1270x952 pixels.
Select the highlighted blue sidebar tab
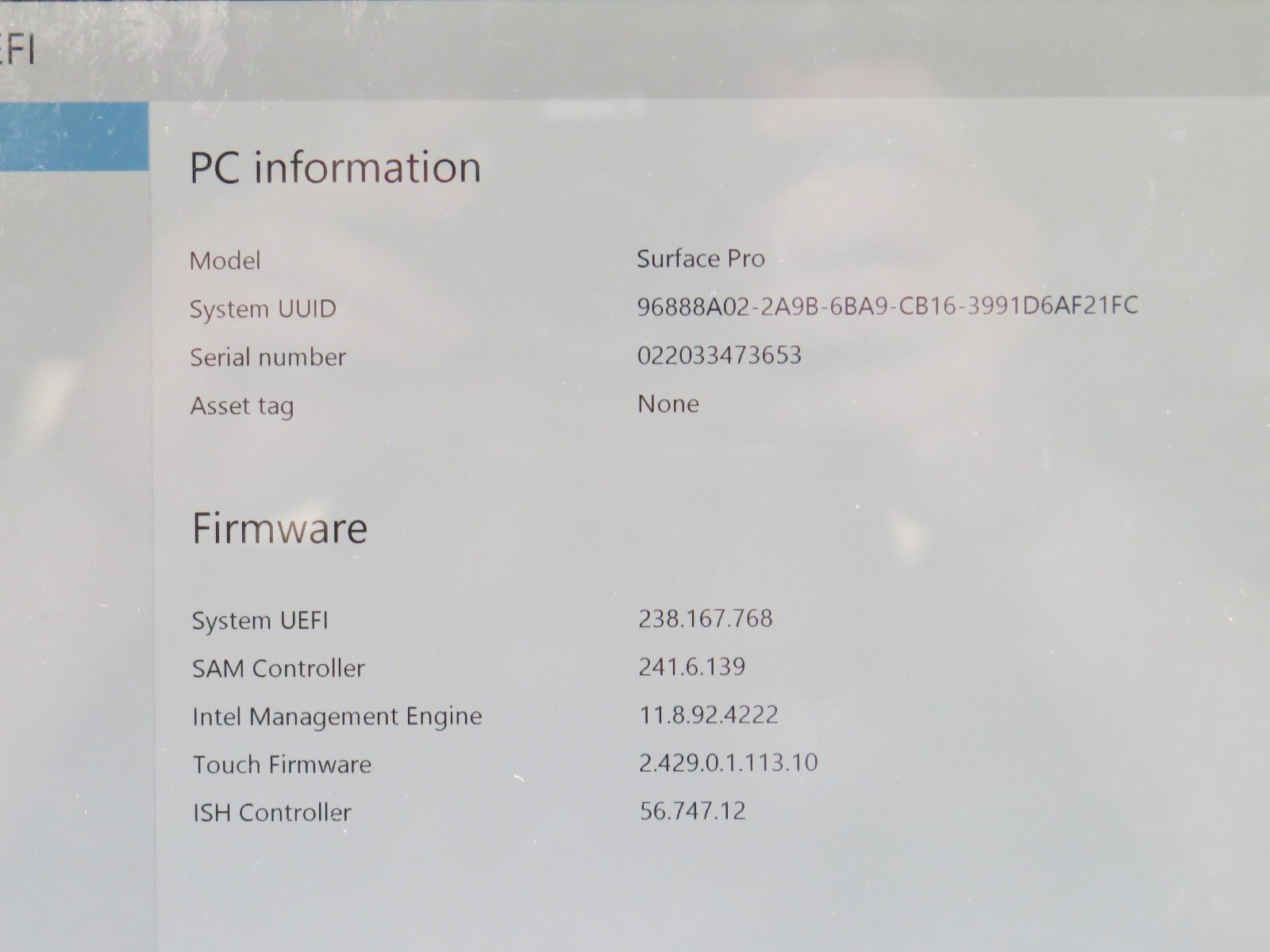74,136
